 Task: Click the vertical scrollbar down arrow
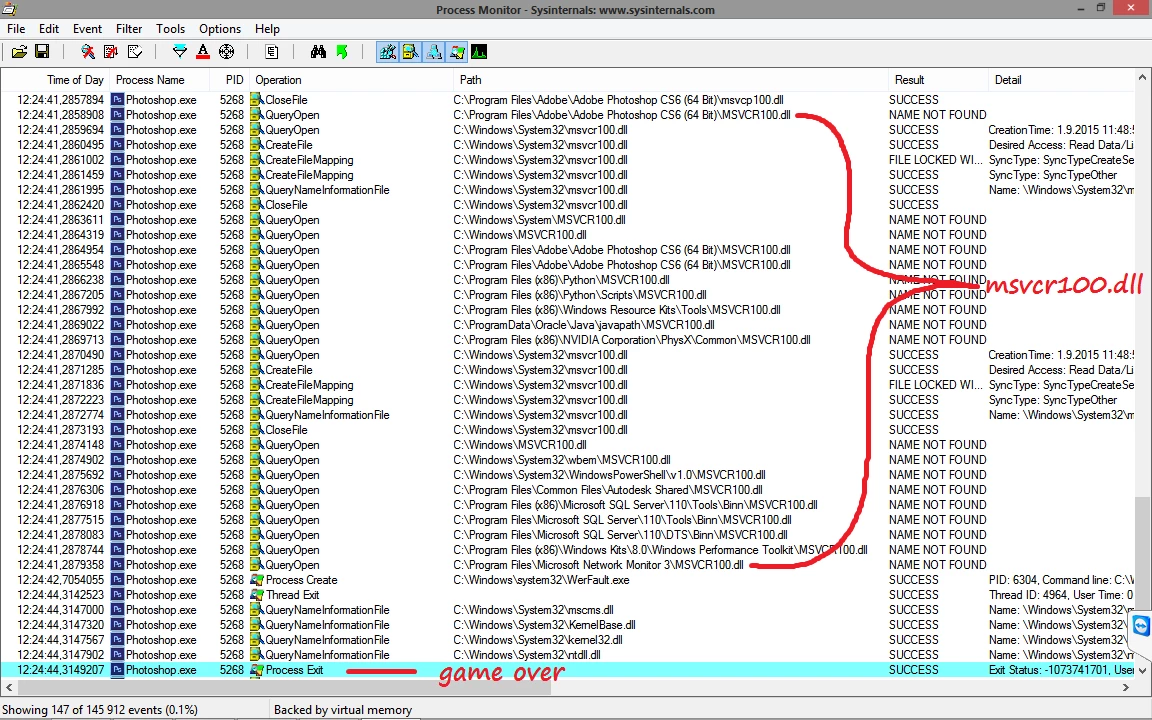[x=1142, y=670]
